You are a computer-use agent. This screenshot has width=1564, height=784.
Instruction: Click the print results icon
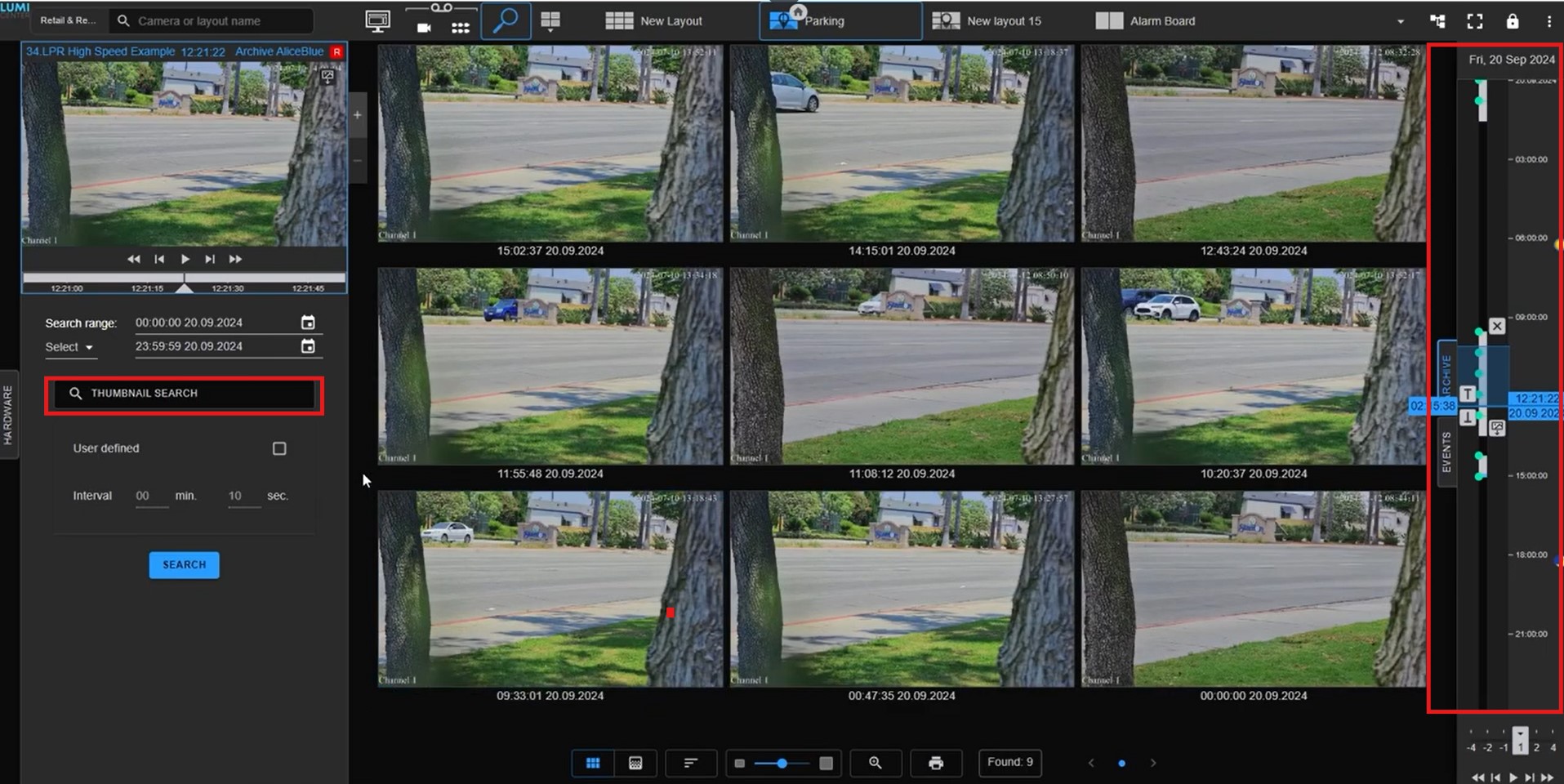coord(936,763)
